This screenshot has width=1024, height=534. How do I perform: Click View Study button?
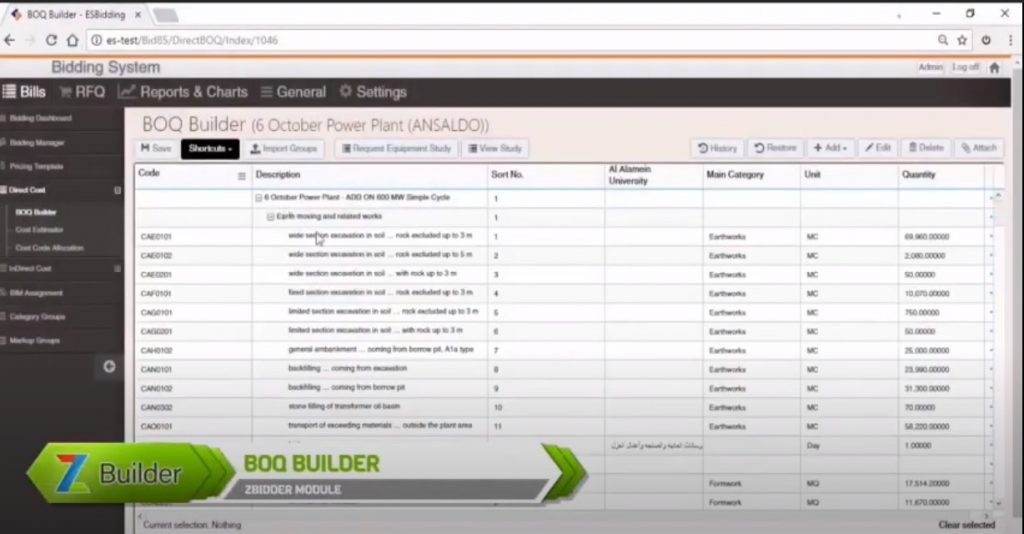click(x=495, y=148)
